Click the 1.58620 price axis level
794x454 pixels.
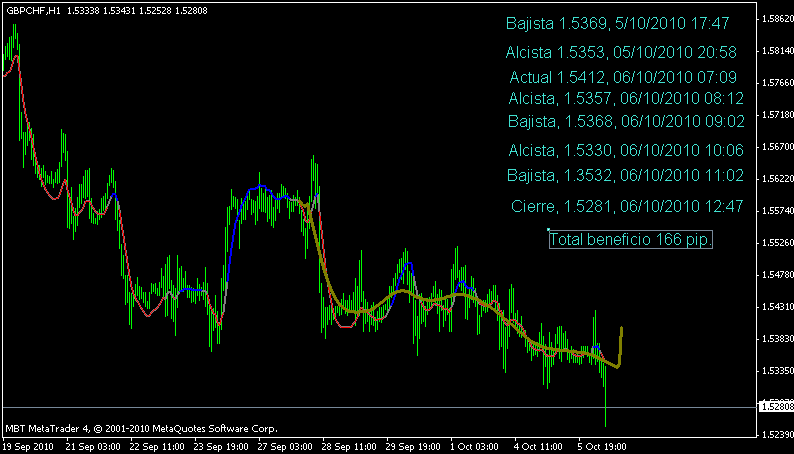pyautogui.click(x=775, y=19)
